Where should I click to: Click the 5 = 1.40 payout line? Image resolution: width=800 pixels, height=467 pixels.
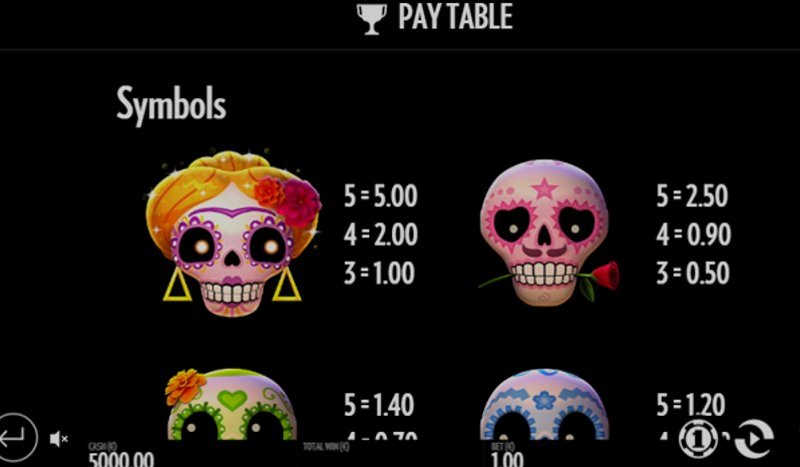point(379,405)
